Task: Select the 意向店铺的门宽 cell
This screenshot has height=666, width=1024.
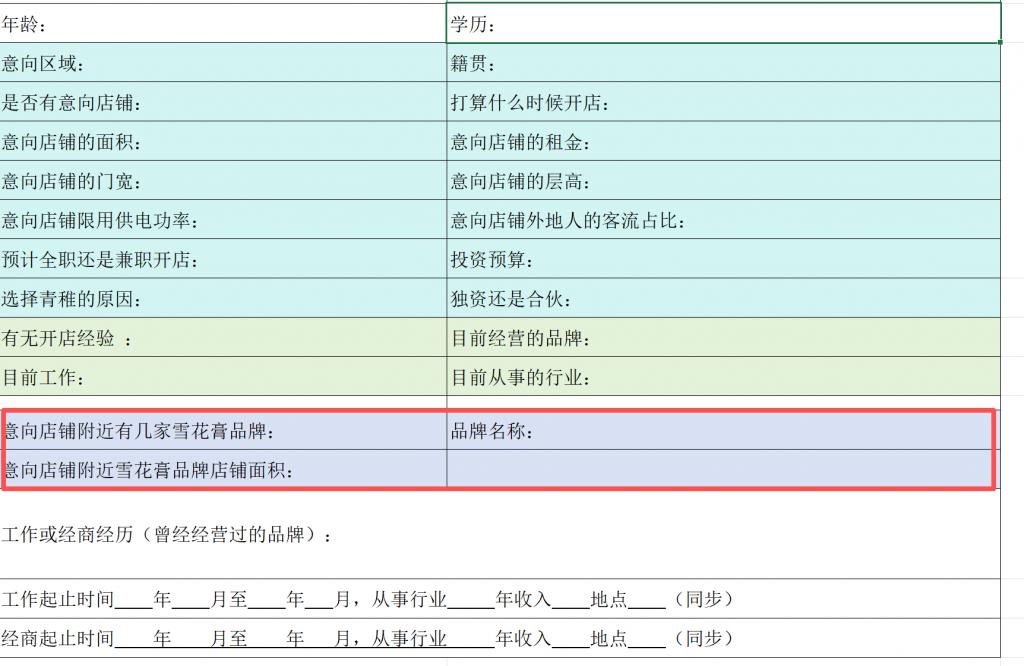Action: coord(223,181)
